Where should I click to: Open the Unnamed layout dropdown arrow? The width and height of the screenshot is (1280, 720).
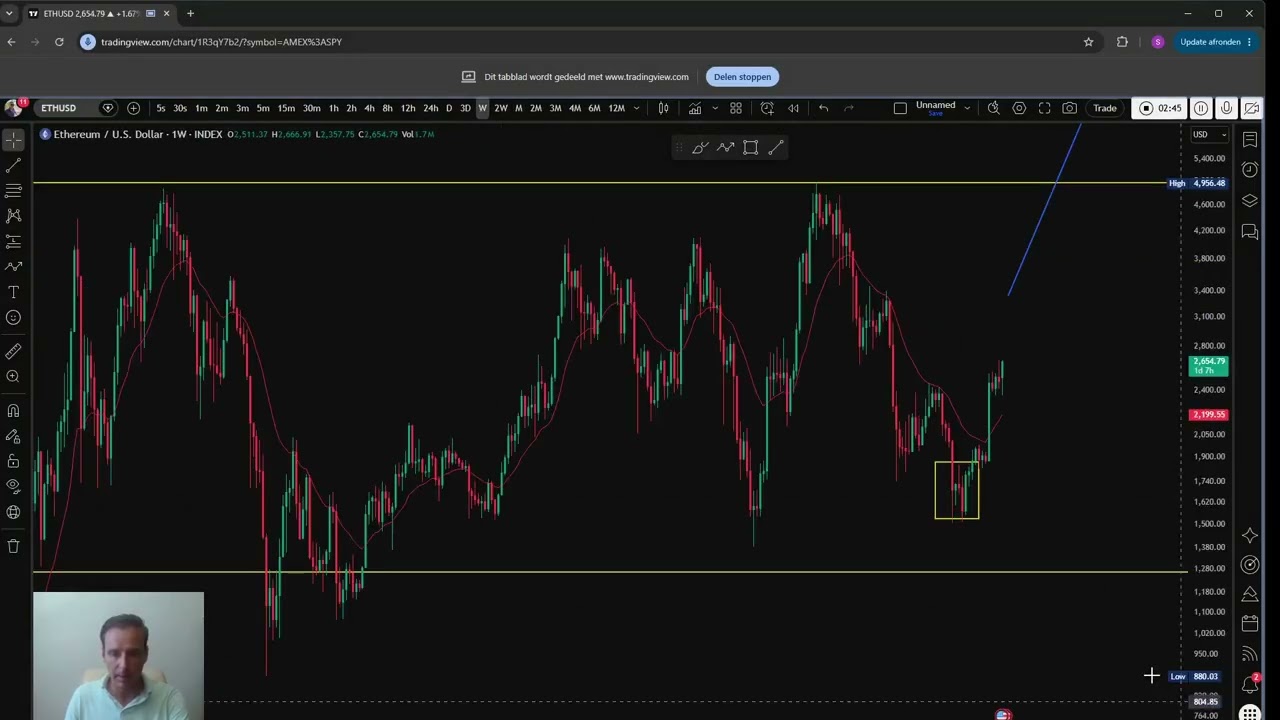967,108
